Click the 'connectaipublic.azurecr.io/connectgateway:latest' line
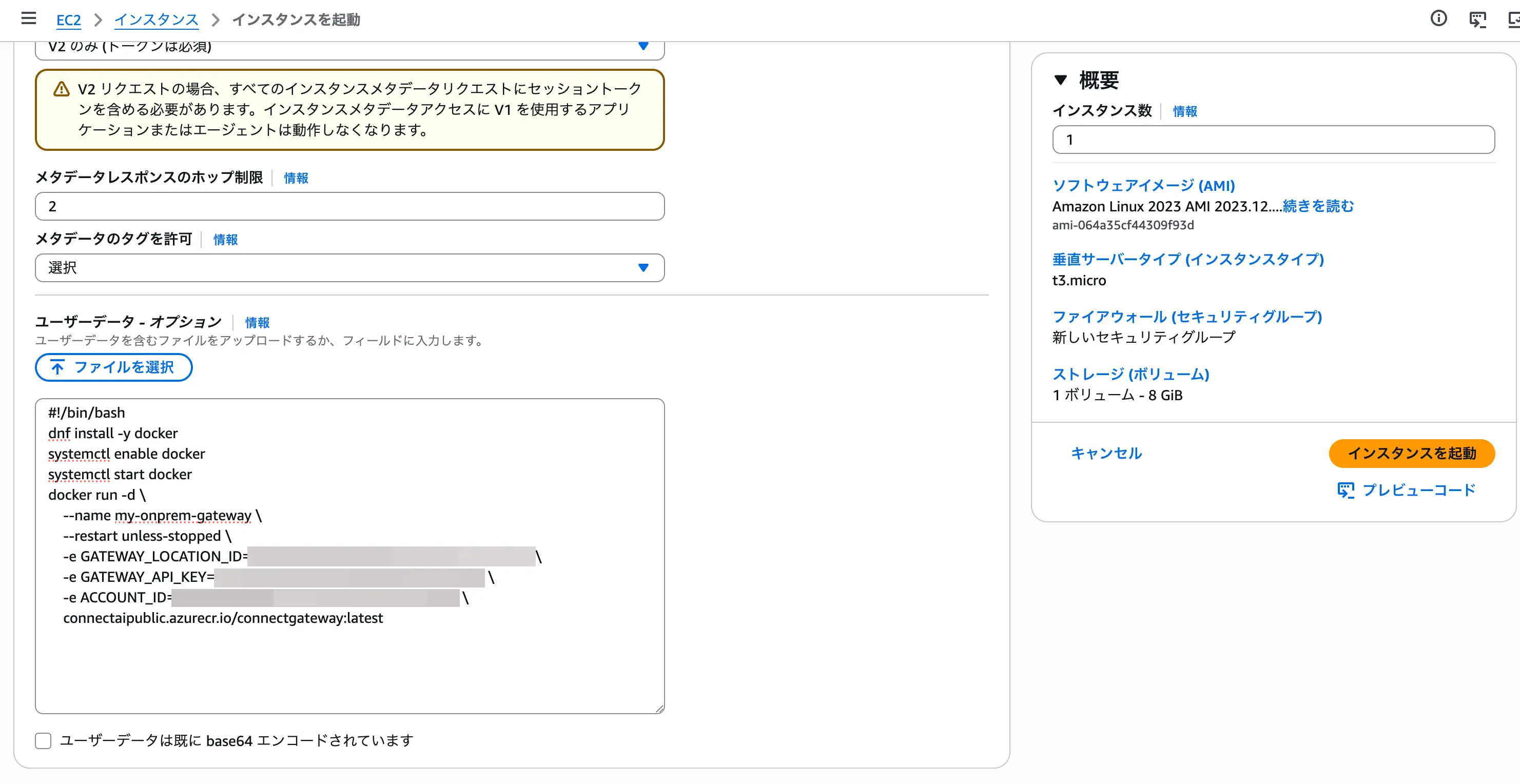 223,618
